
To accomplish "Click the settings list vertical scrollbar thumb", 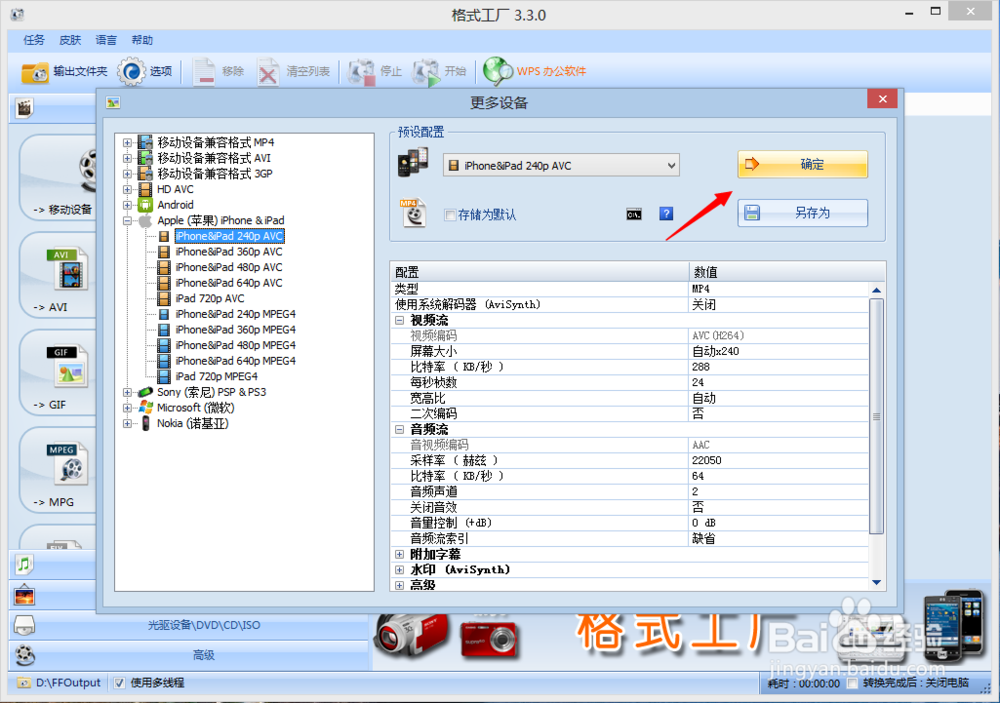I will (x=876, y=416).
